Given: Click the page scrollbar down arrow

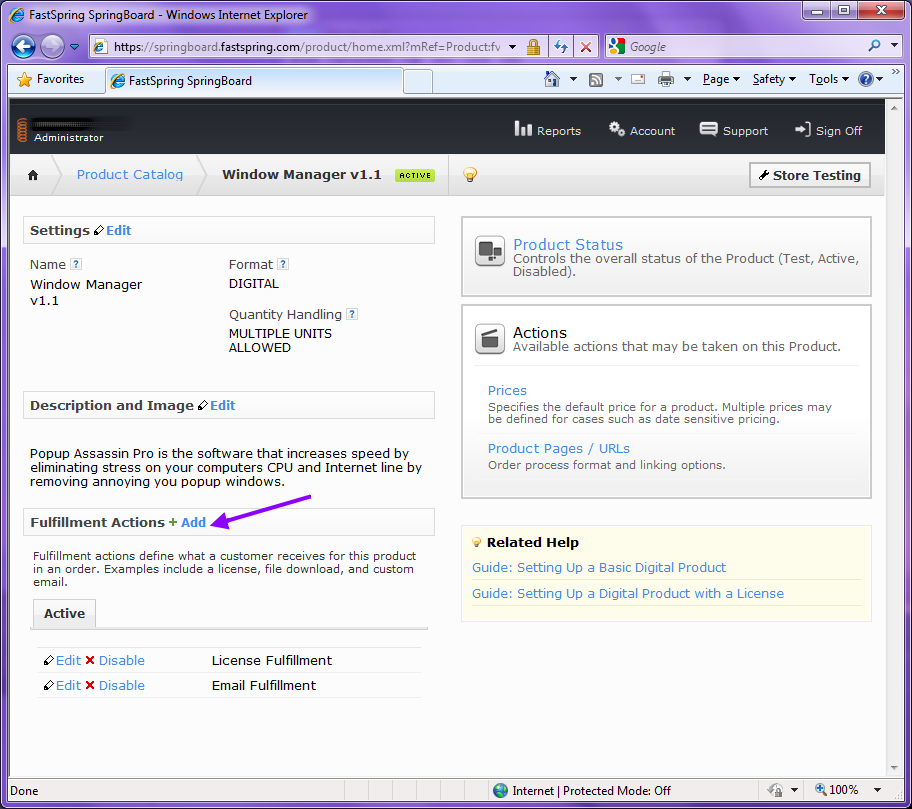Looking at the screenshot, I should [x=894, y=768].
